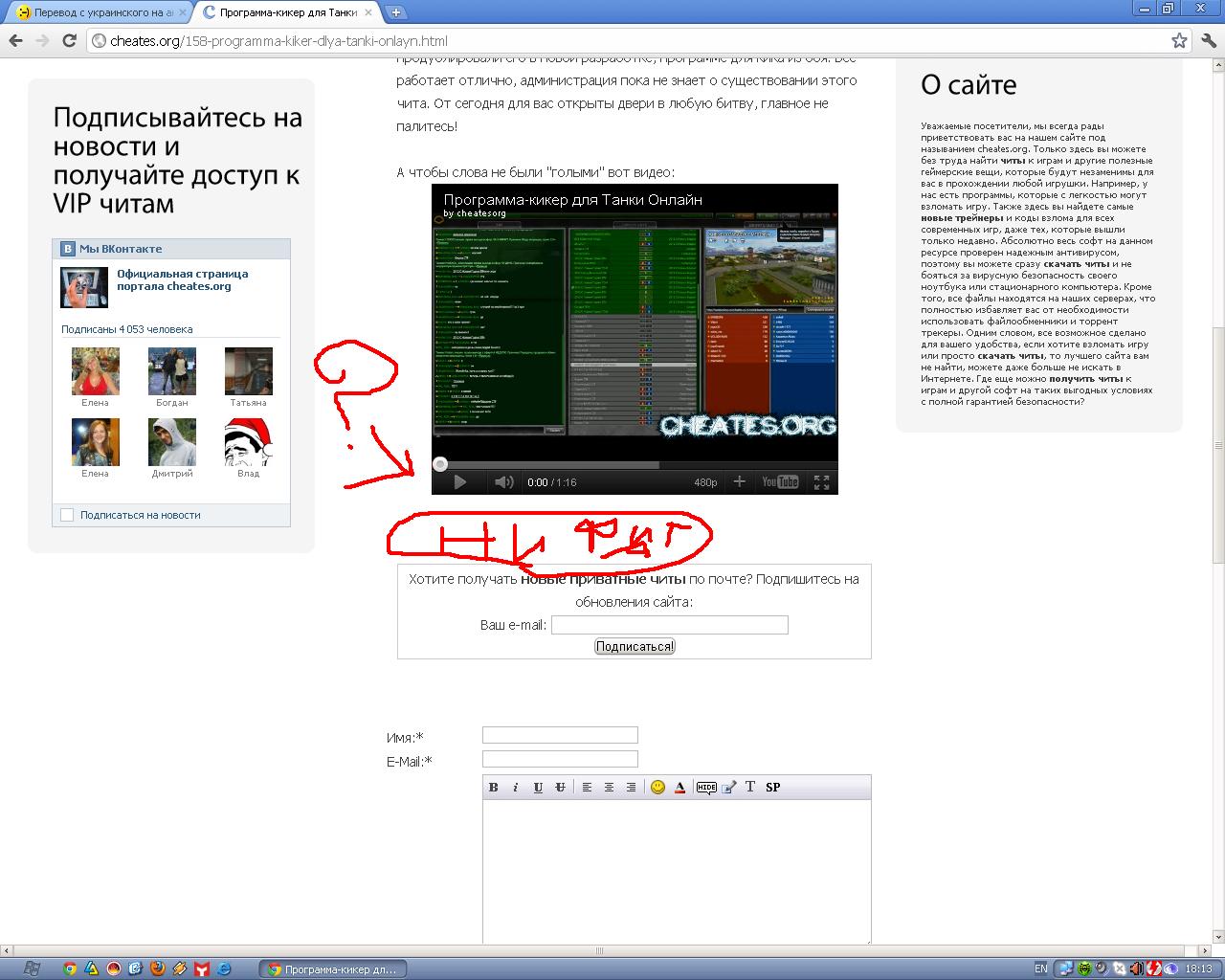Insert a quote with the pencil icon

[728, 787]
